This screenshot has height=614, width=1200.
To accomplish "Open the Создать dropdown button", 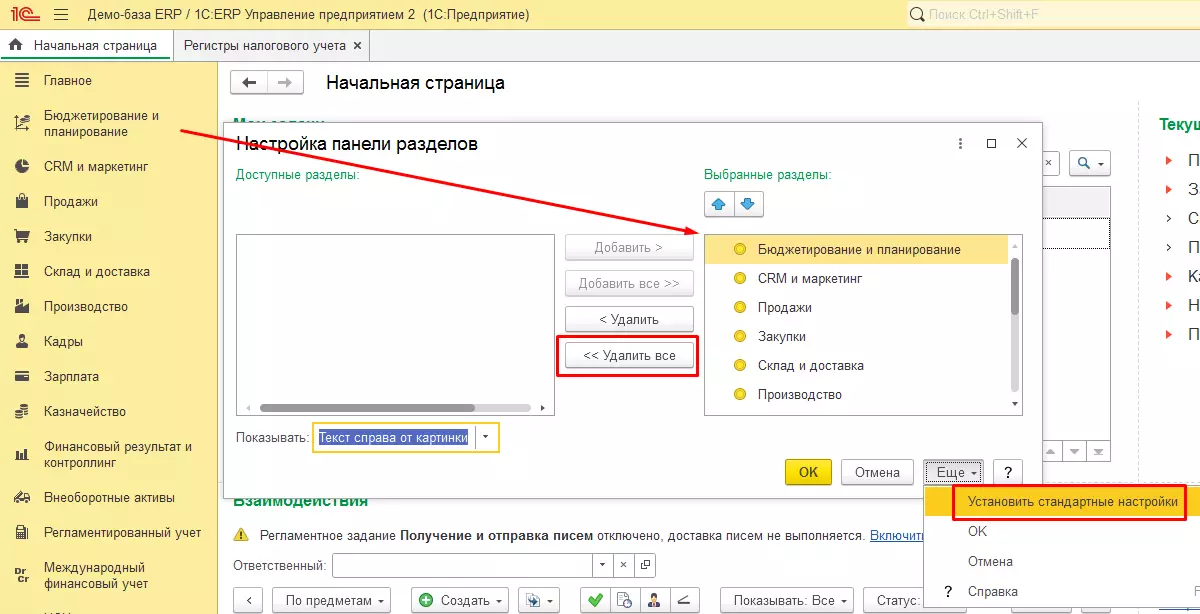I will (460, 600).
